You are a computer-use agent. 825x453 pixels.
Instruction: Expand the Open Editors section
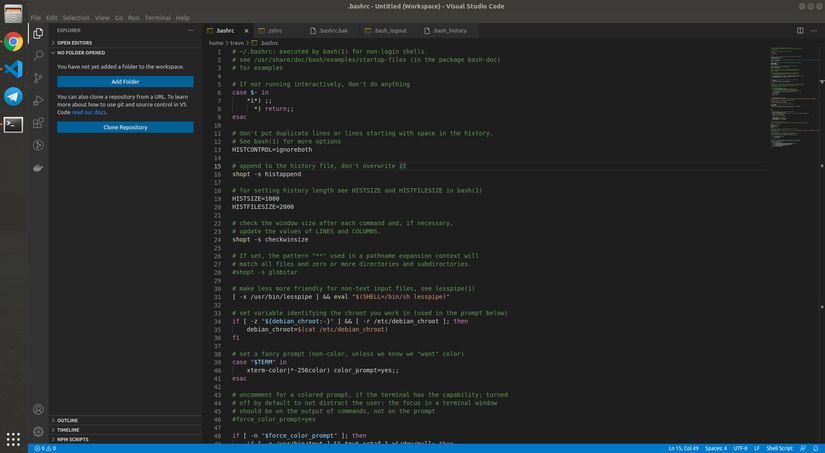point(74,43)
